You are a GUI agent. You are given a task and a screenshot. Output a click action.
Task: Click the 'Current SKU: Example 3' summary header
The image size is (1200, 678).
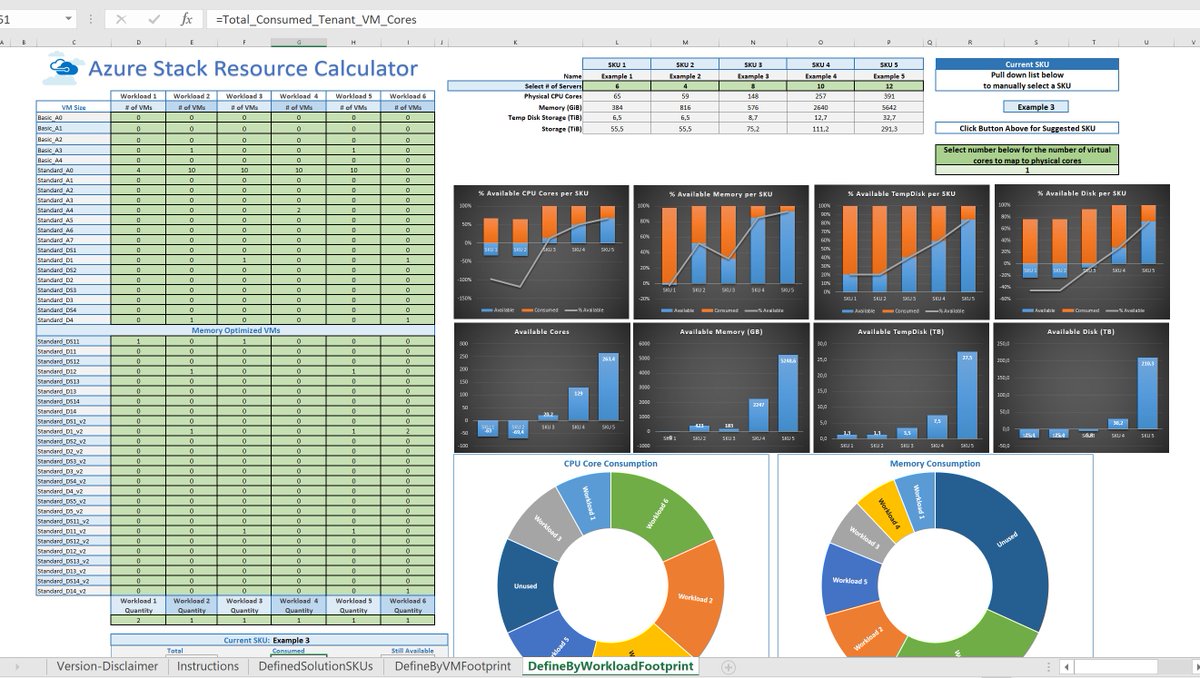pos(279,640)
